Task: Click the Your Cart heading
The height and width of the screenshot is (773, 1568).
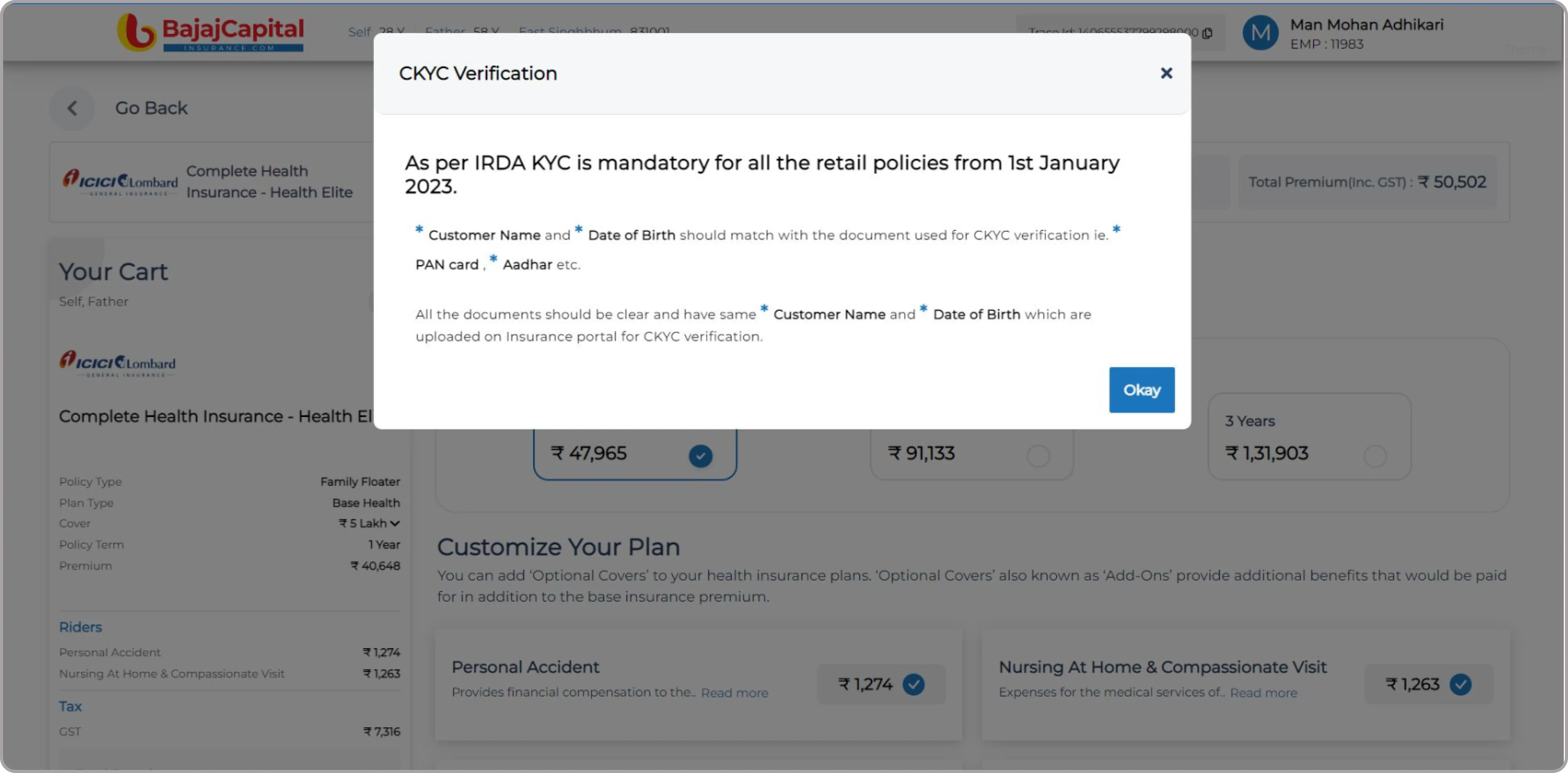Action: pyautogui.click(x=113, y=272)
